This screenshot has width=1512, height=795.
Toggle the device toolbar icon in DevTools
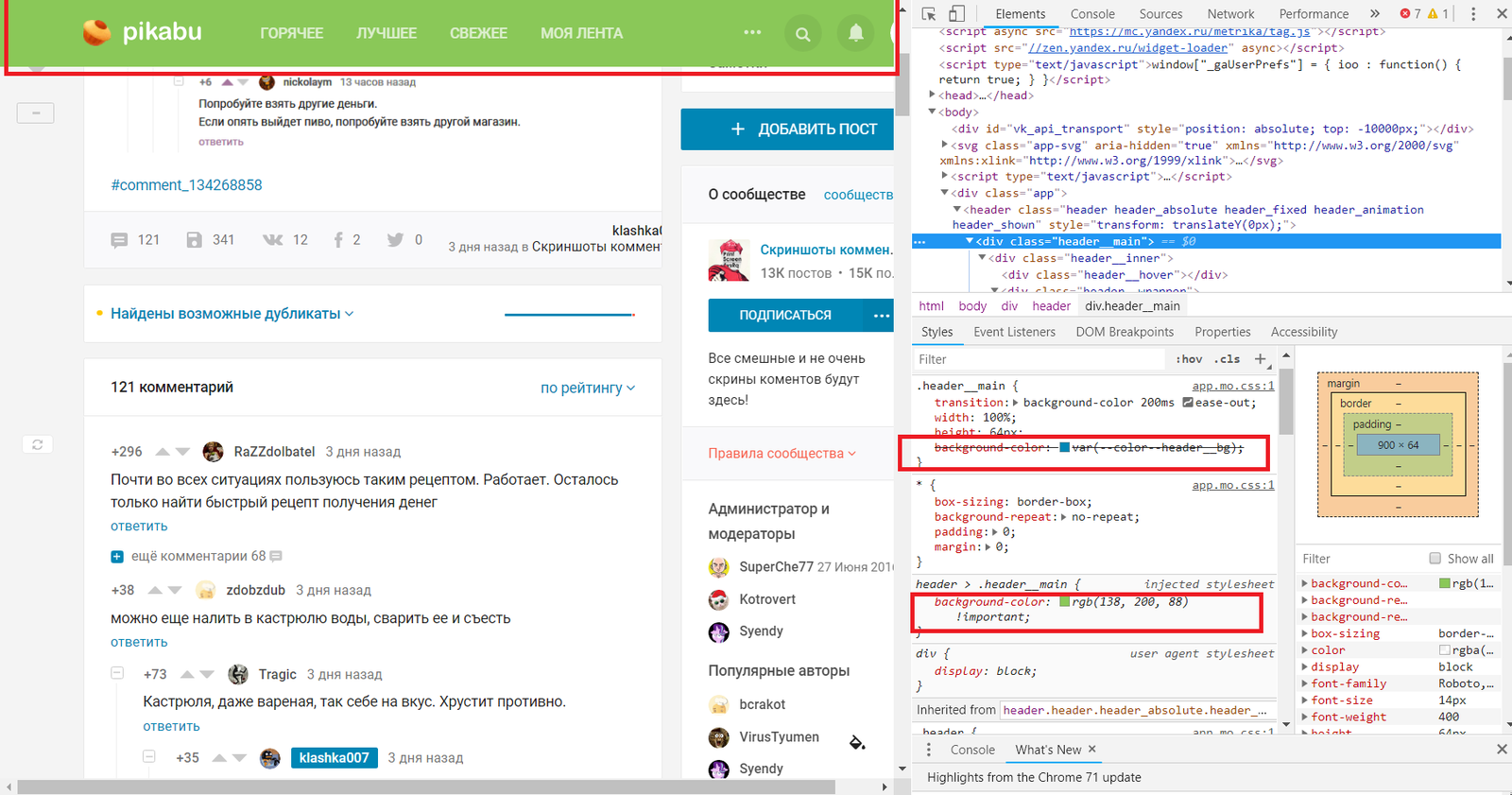pos(956,13)
